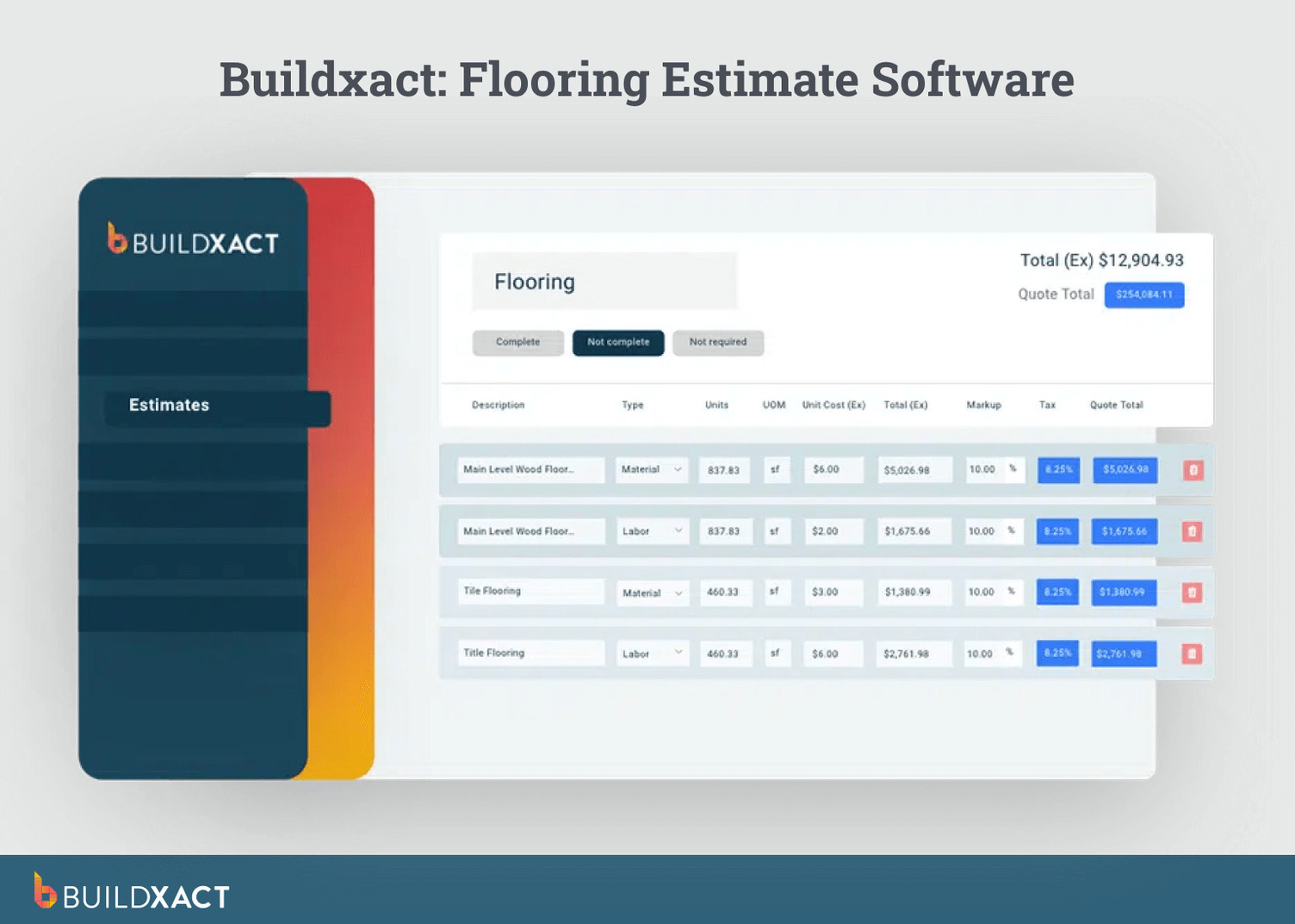Remove the Tile Flooring material row
This screenshot has width=1295, height=924.
[x=1192, y=592]
